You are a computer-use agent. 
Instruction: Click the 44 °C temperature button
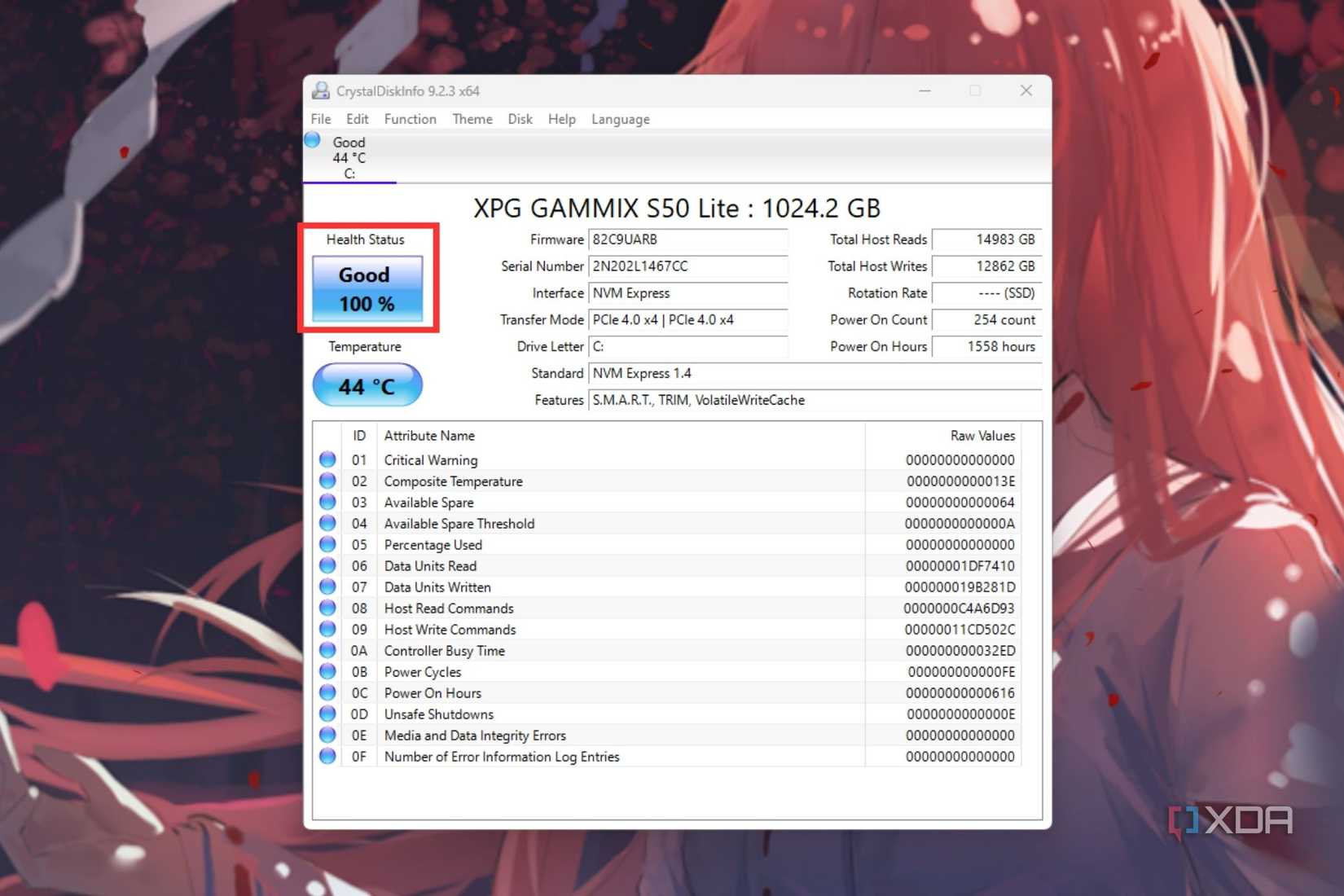[367, 385]
